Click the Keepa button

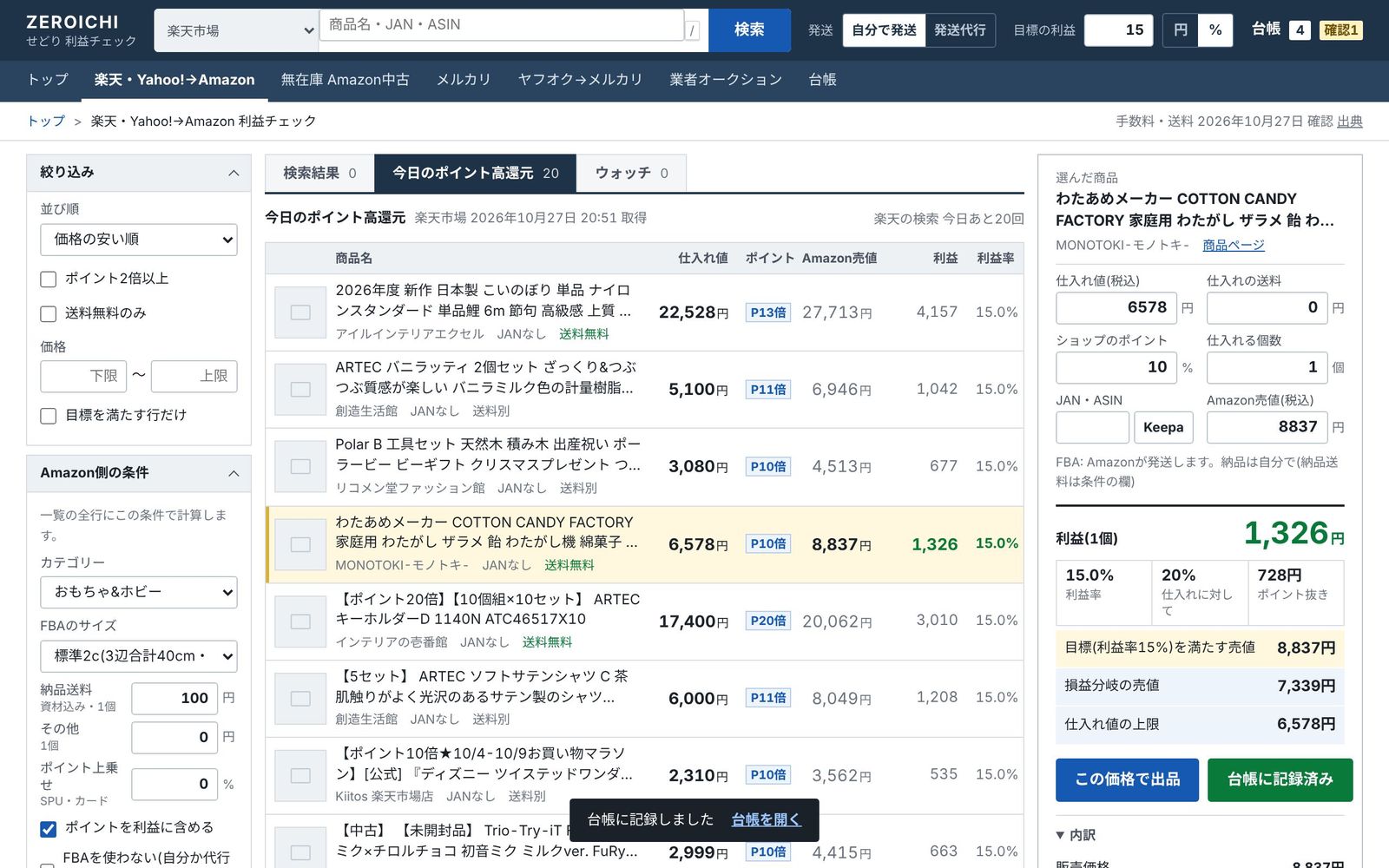(x=1163, y=427)
